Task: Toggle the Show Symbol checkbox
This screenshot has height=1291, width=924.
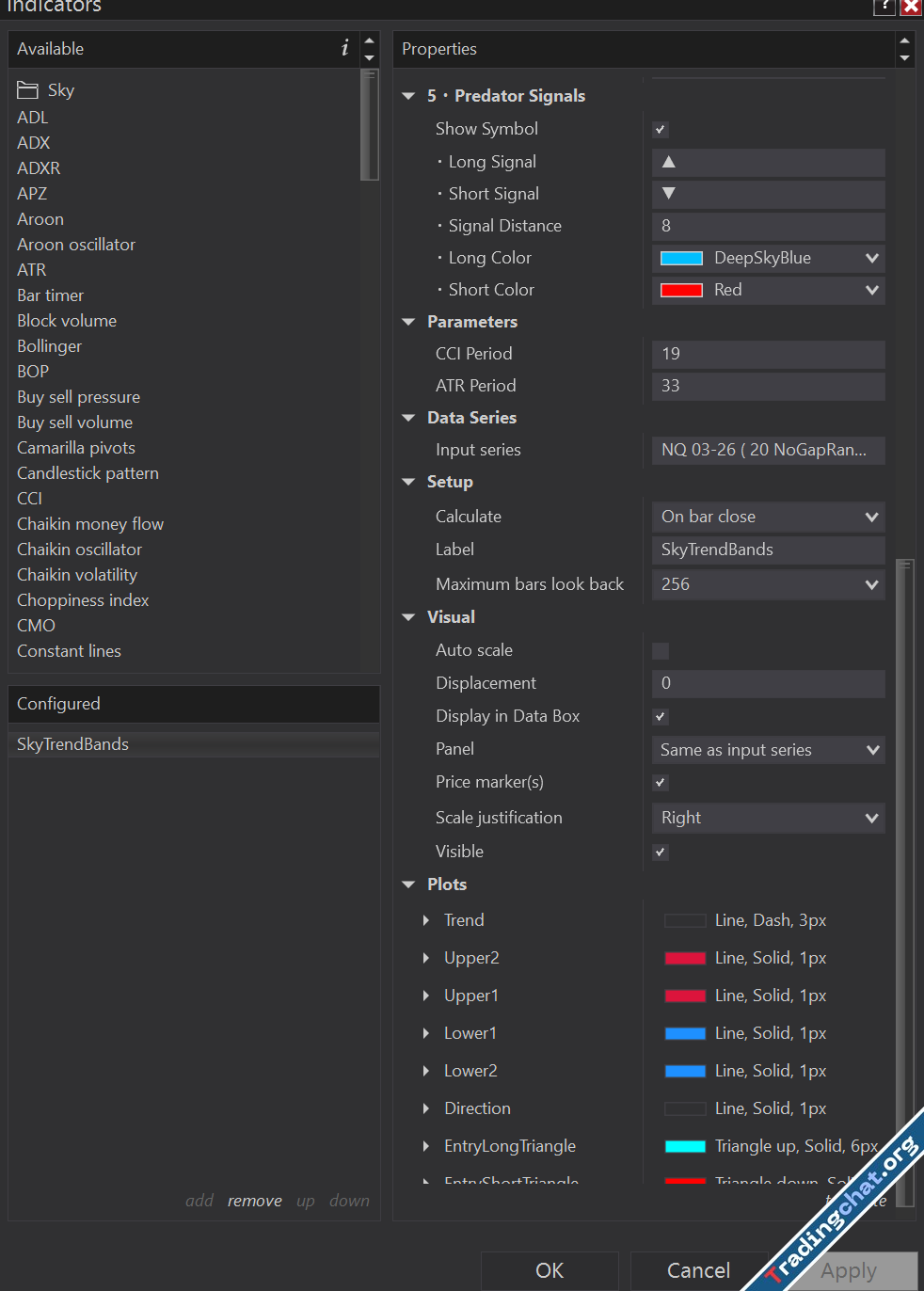Action: click(661, 130)
